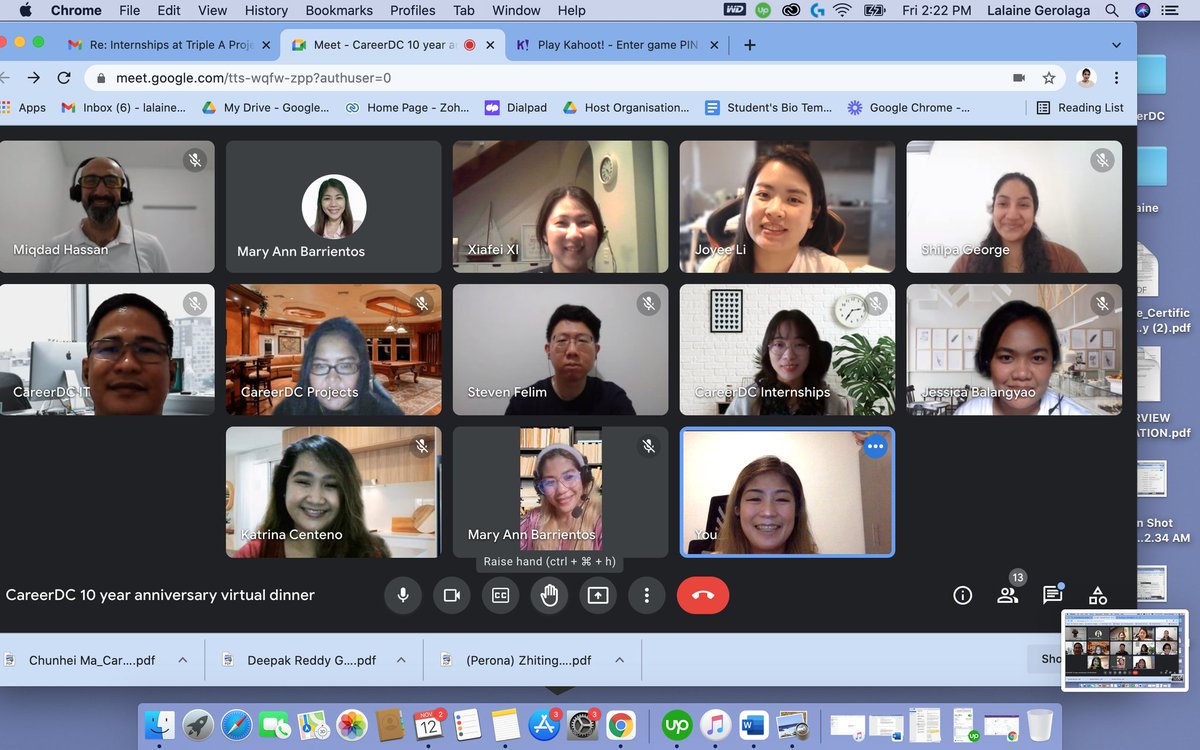The width and height of the screenshot is (1200, 750).
Task: Open App Store from the Dock
Action: click(544, 725)
